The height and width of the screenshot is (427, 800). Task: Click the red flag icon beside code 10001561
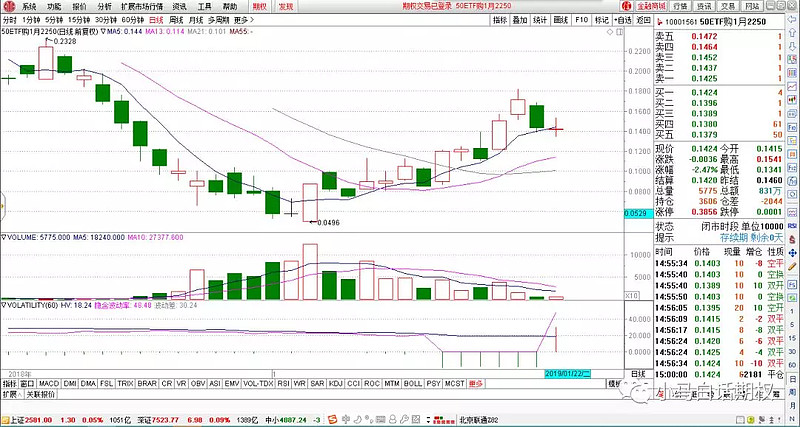(659, 21)
